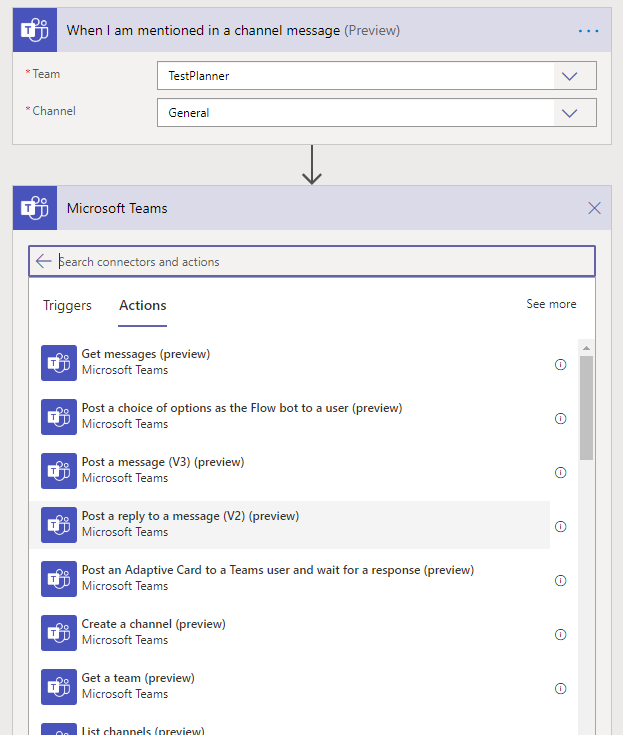The width and height of the screenshot is (623, 735).
Task: Close the Microsoft Teams action panel
Action: pos(594,208)
